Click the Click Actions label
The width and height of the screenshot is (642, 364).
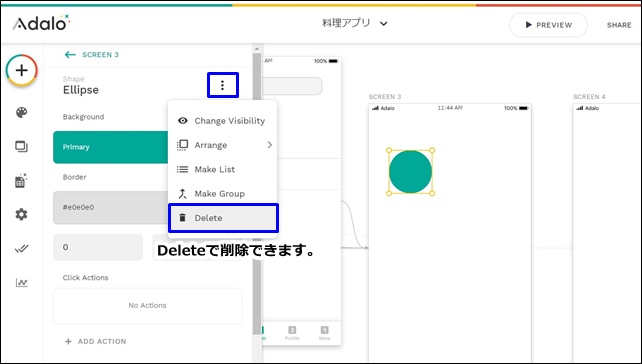tap(86, 278)
